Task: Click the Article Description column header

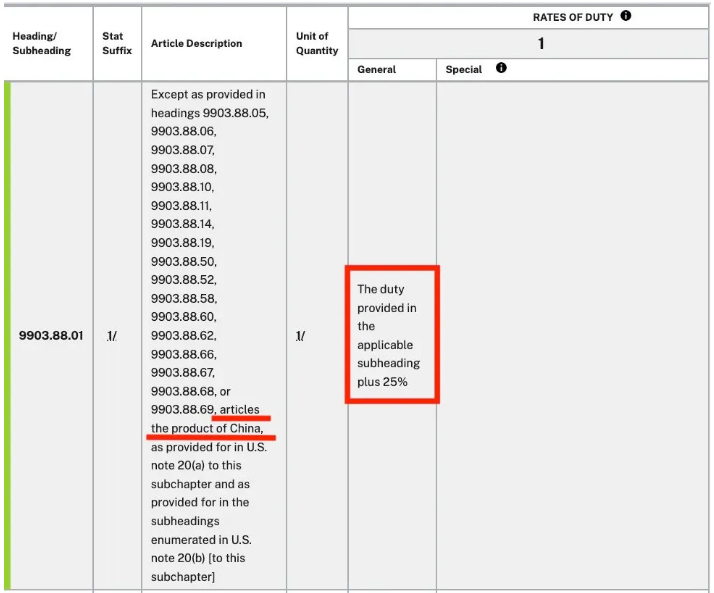Action: click(x=197, y=43)
